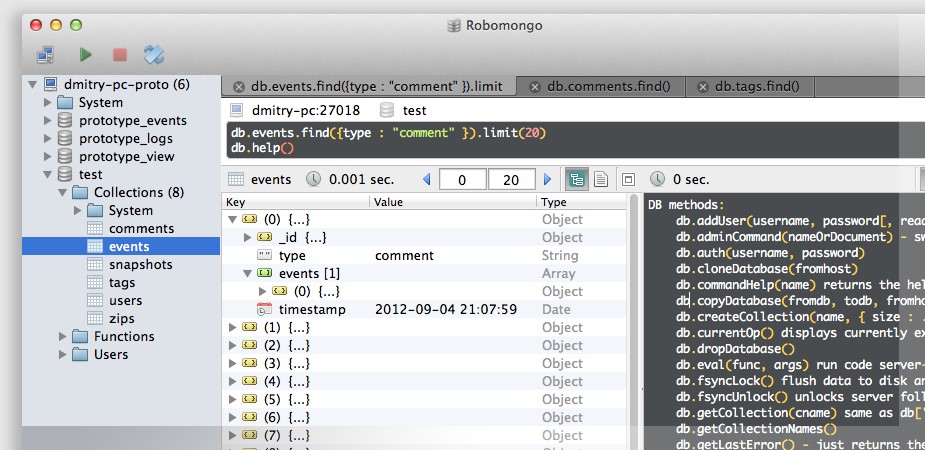Run the query with green play button

pos(86,54)
